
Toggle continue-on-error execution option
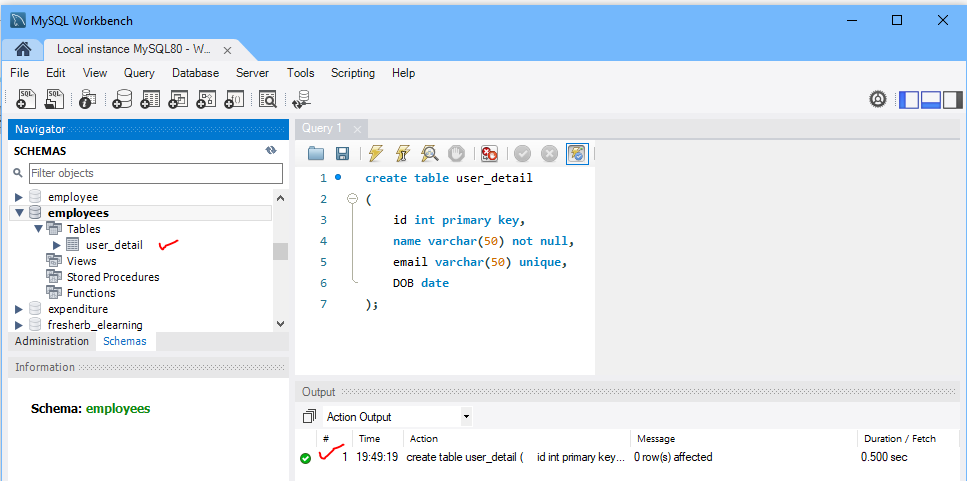click(x=489, y=153)
